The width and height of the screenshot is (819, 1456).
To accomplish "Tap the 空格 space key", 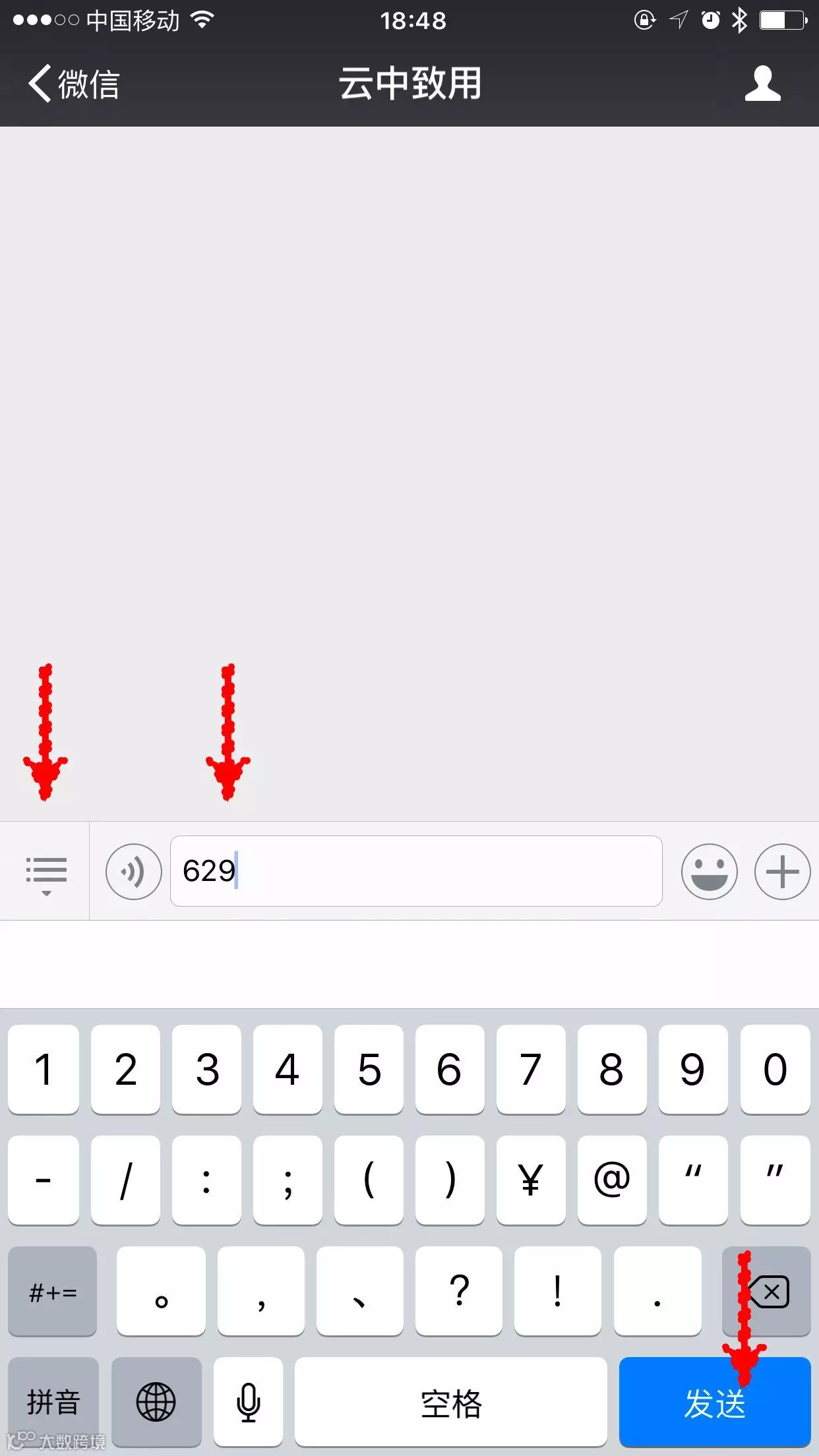I will pos(451,1401).
